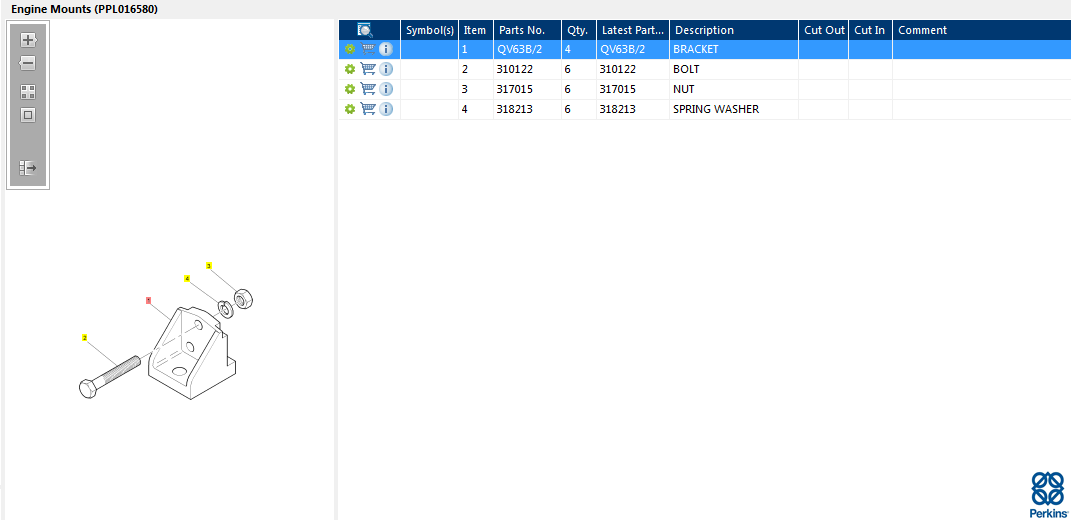Click latest part 318213 cell
The width and height of the screenshot is (1071, 520).
(x=632, y=109)
